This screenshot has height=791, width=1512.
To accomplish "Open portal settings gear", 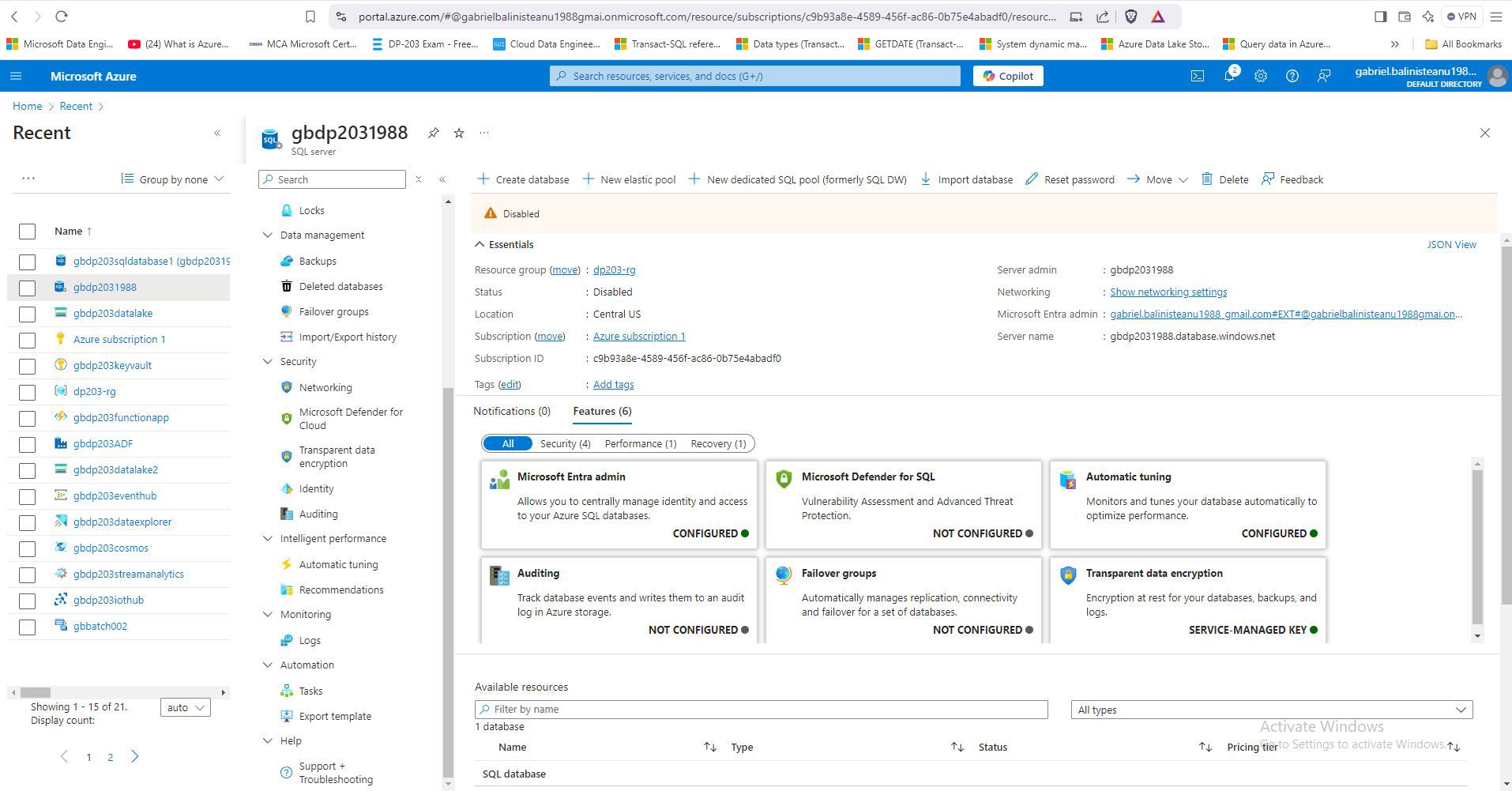I will click(x=1261, y=76).
